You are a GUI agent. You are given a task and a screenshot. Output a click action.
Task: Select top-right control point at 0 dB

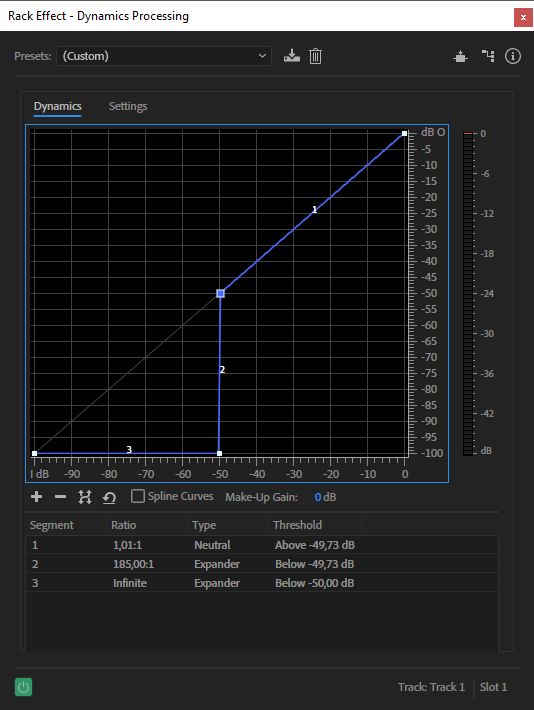(404, 134)
